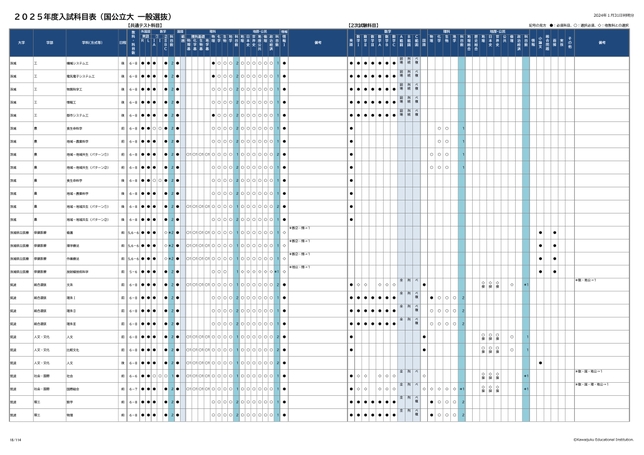Click the 学部 column header

click(48, 42)
